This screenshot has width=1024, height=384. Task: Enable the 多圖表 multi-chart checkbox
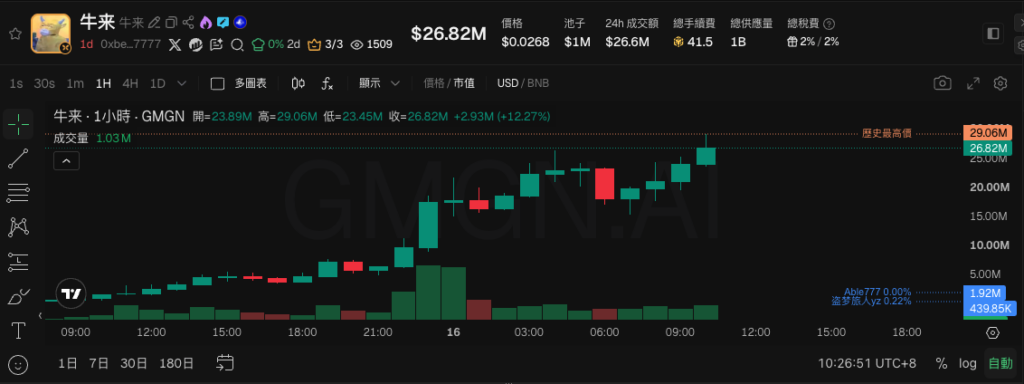click(218, 84)
